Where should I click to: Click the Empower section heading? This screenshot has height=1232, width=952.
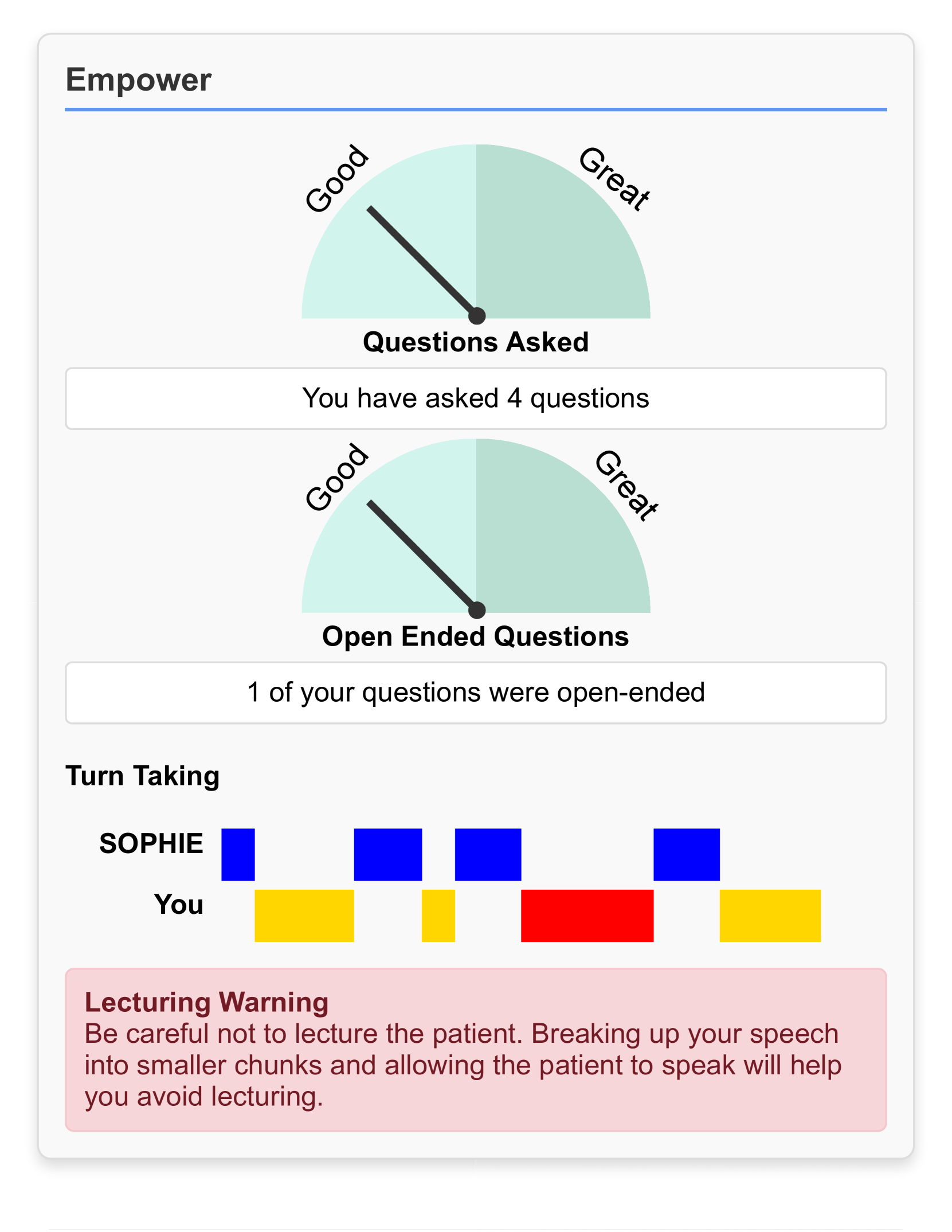point(138,80)
